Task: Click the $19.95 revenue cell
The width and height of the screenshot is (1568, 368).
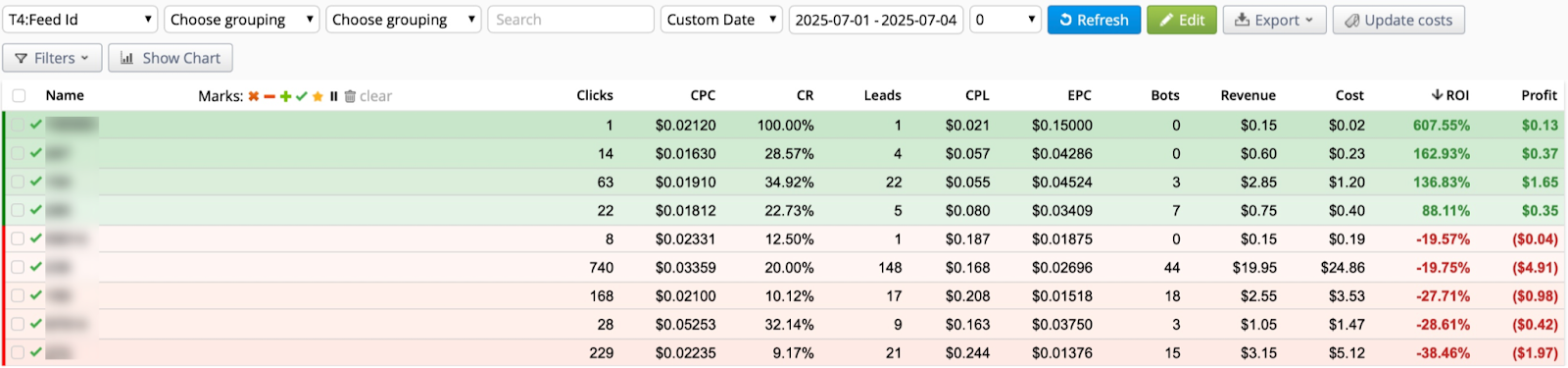Action: coord(1254,268)
